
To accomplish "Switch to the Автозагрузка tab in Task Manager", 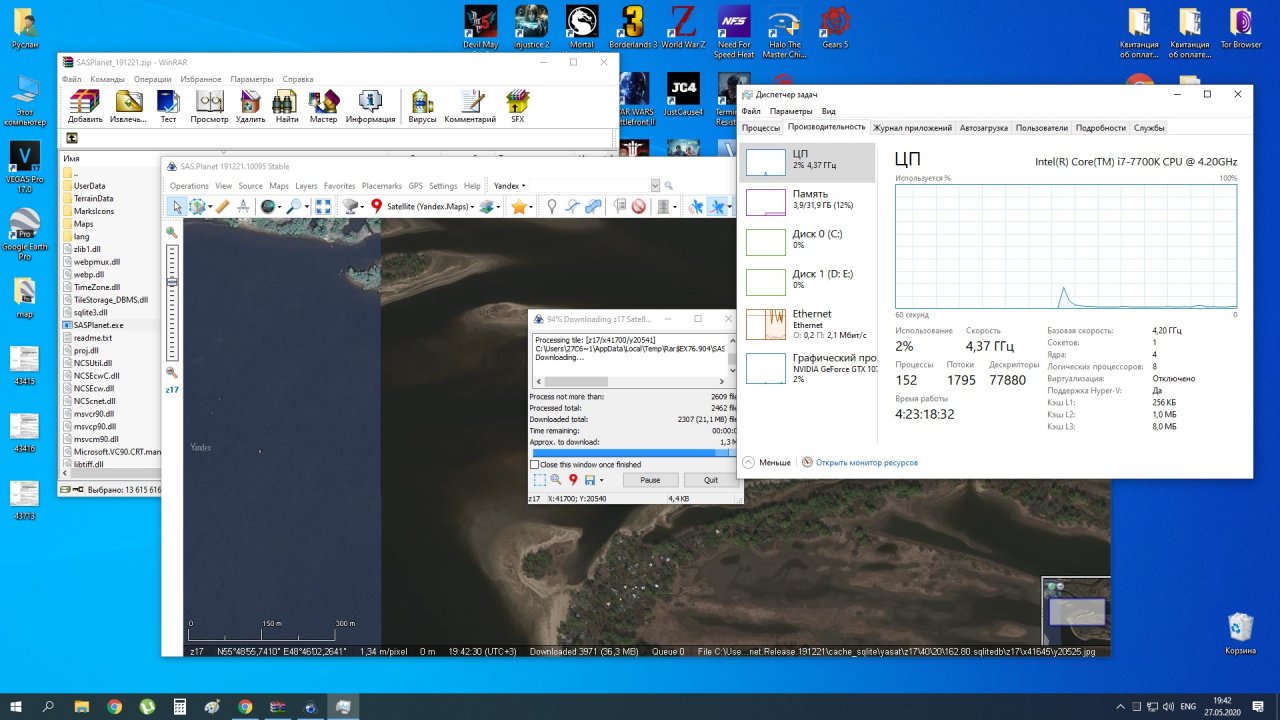I will (984, 128).
